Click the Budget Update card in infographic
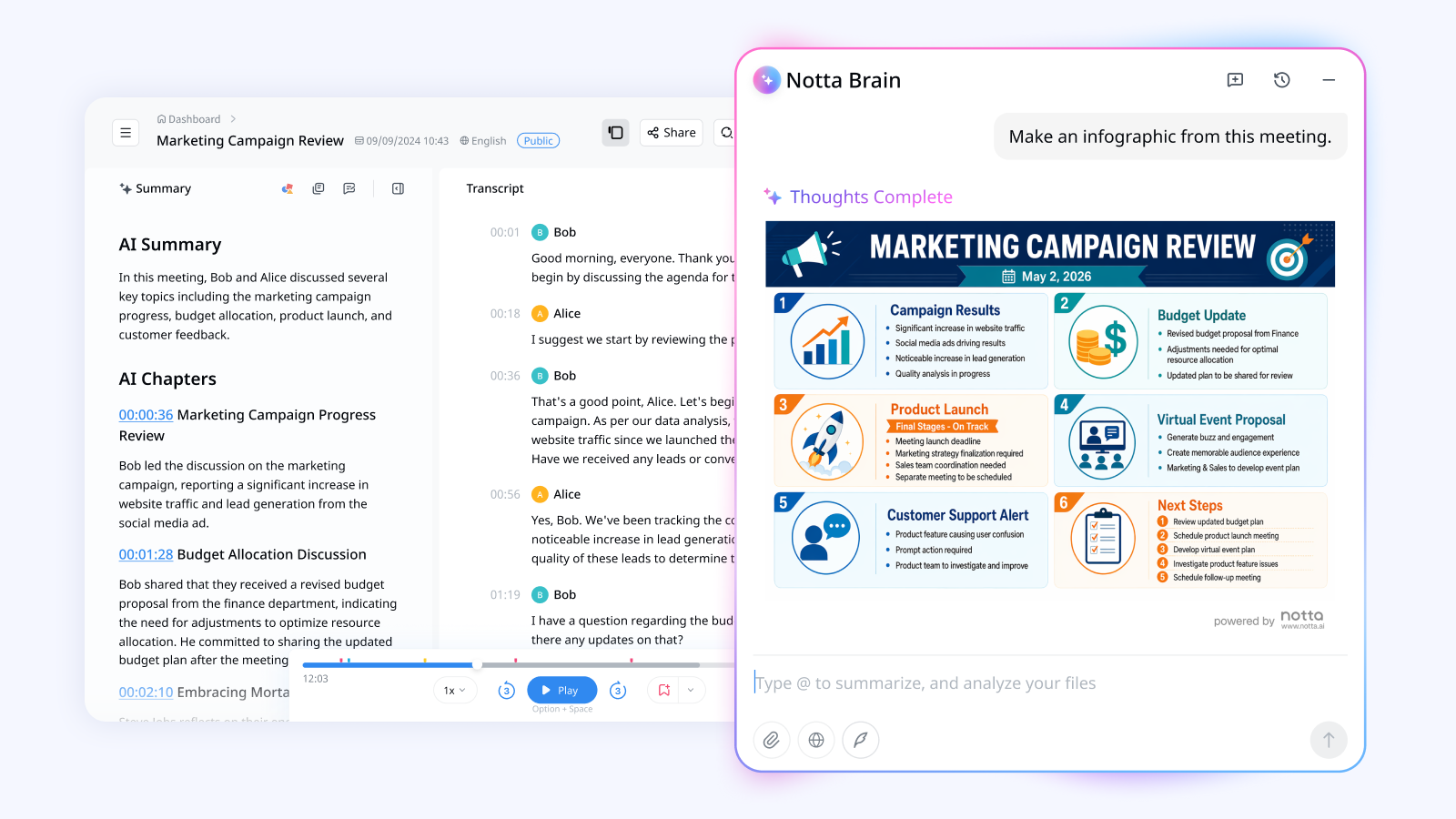 [1190, 341]
